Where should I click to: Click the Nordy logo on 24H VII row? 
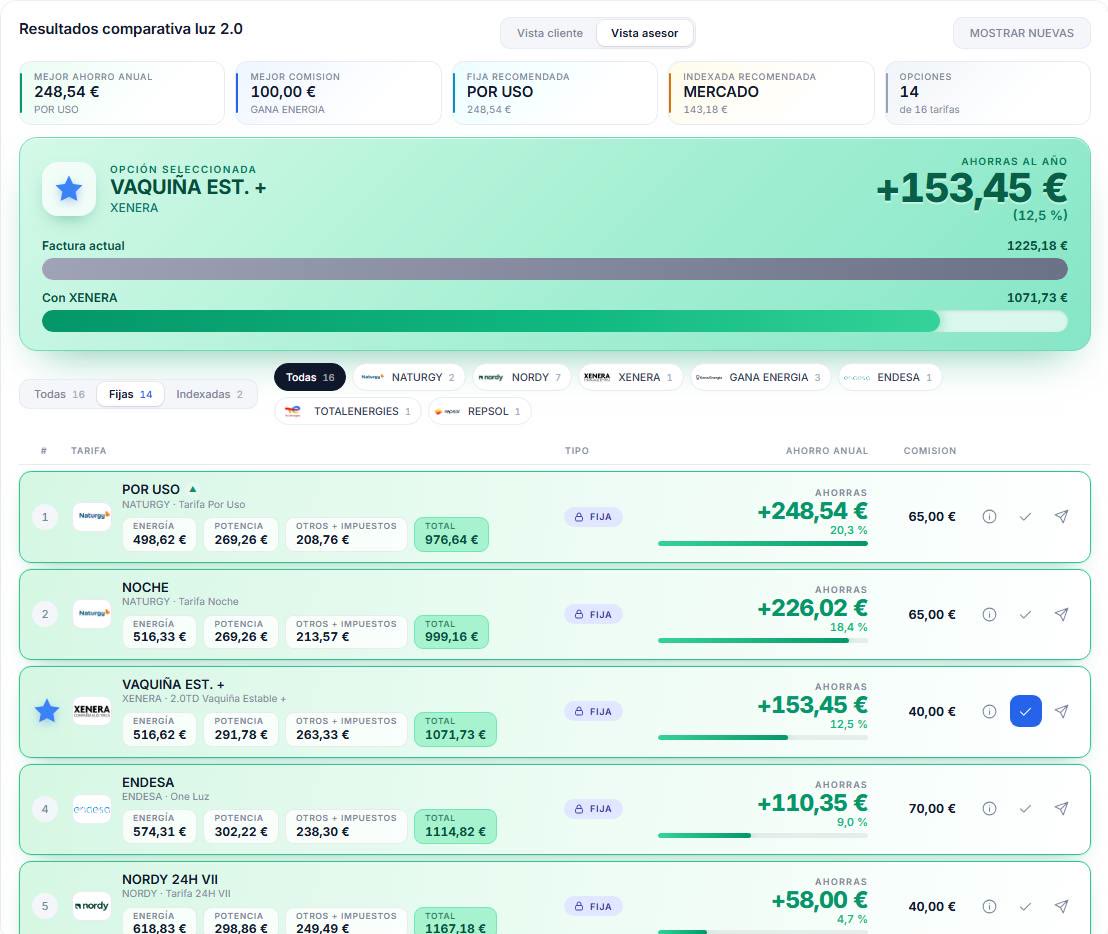(92, 906)
